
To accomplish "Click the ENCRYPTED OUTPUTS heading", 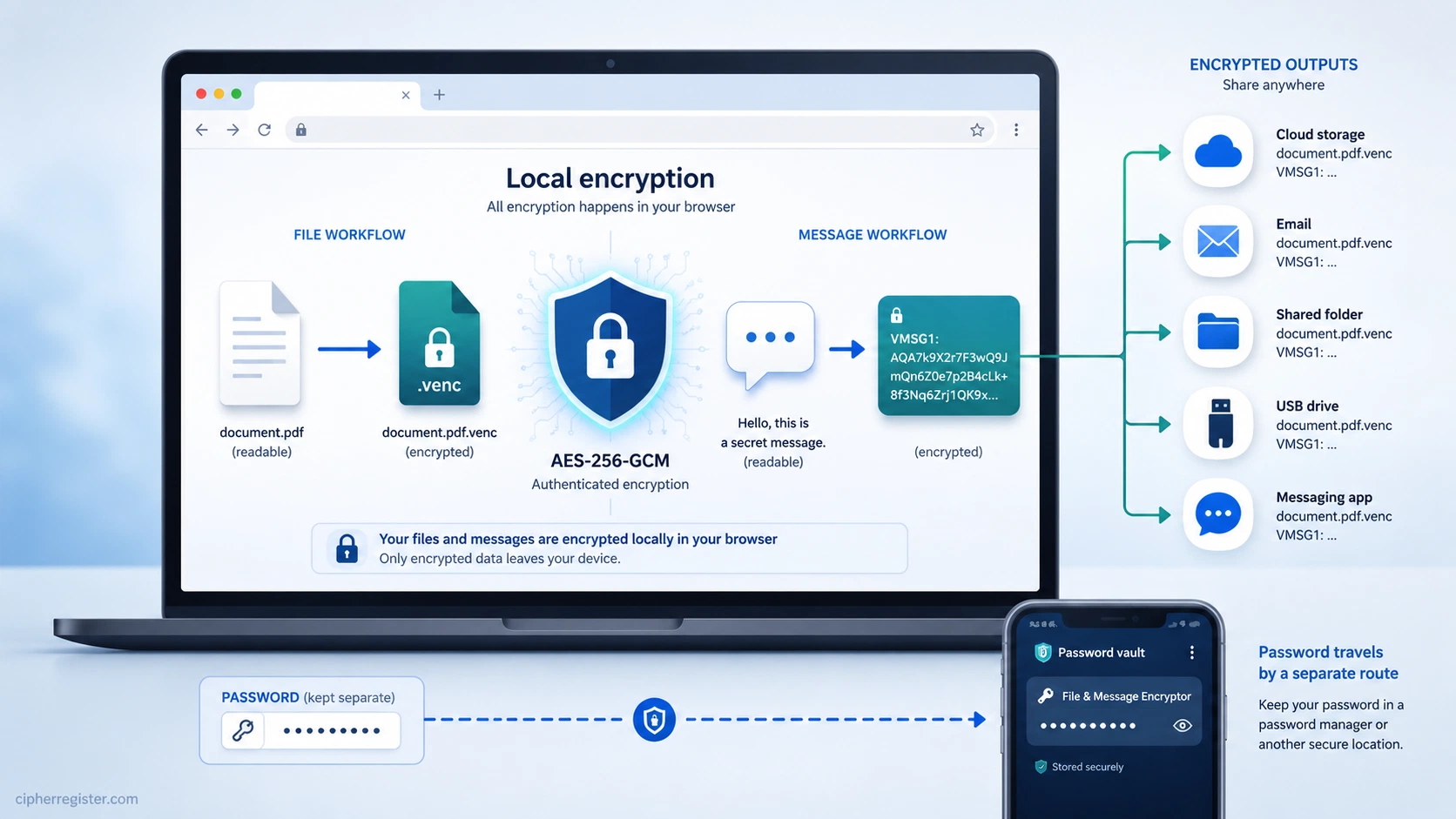I will coord(1273,64).
